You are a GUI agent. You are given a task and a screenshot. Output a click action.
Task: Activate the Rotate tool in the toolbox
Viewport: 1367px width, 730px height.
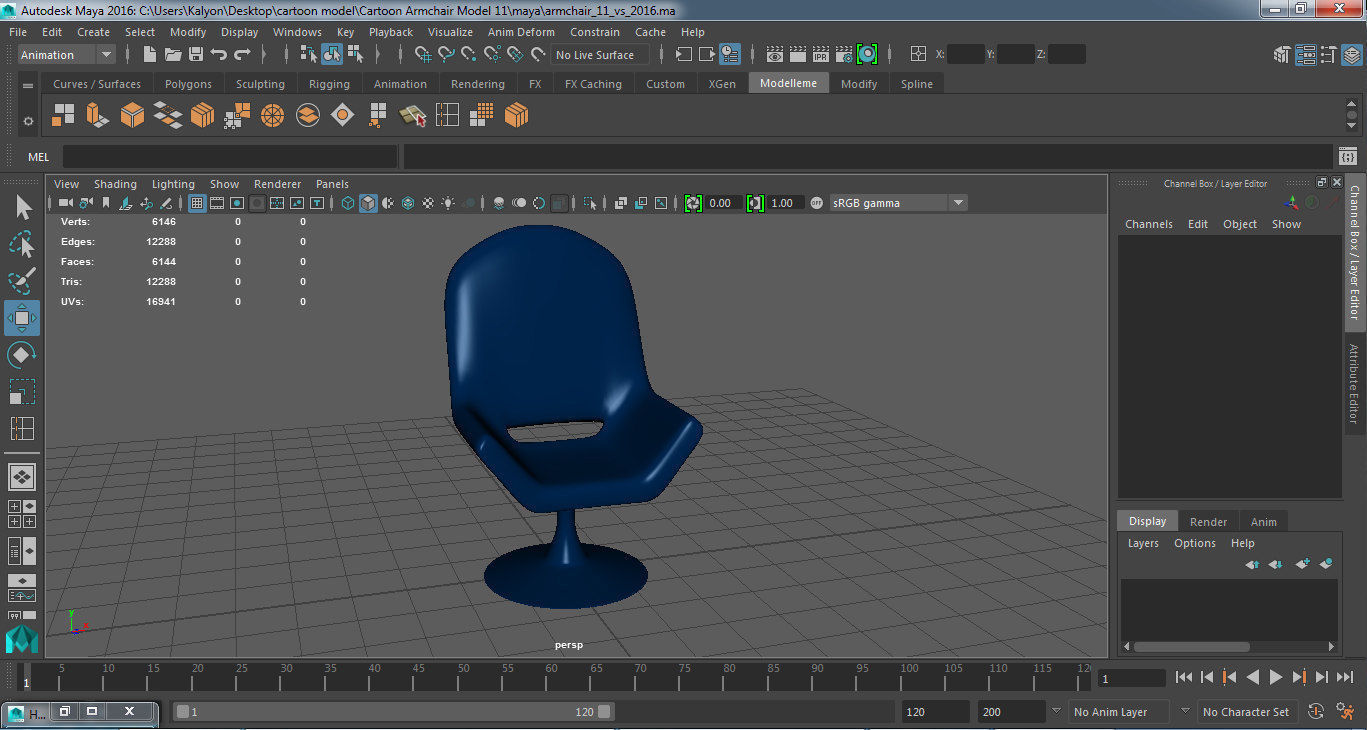point(22,355)
